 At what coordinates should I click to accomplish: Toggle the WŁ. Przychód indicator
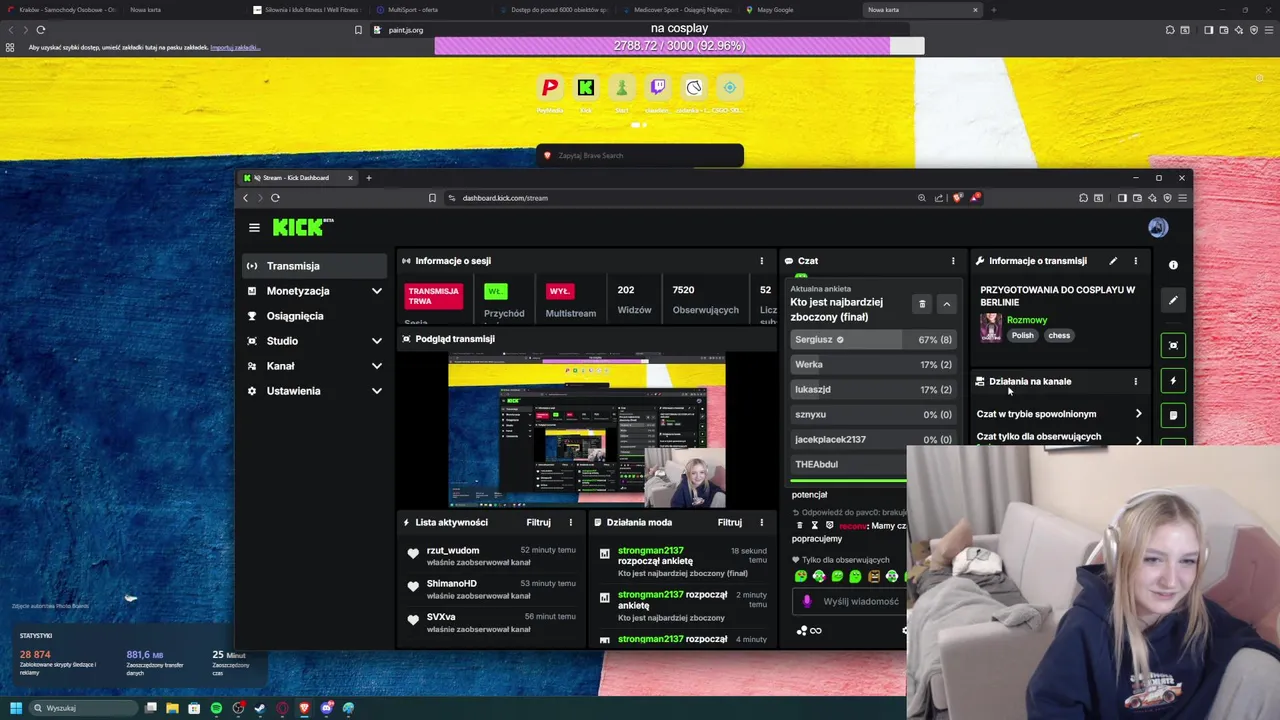click(496, 291)
